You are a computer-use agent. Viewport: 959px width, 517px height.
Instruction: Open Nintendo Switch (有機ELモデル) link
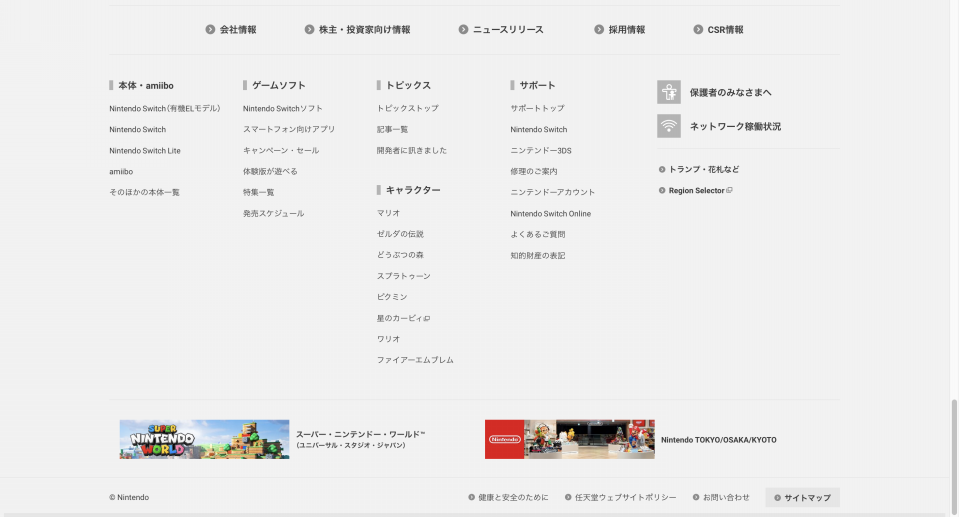(165, 108)
